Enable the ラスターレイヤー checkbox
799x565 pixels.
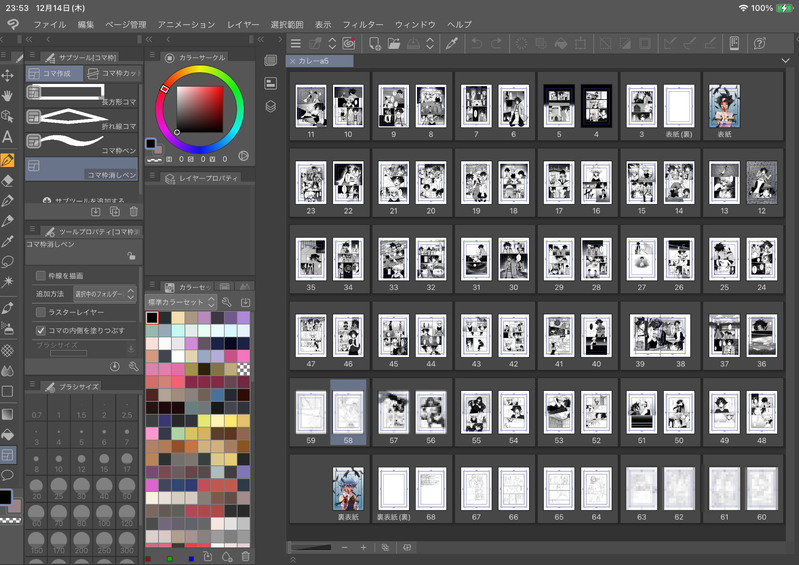[x=41, y=312]
